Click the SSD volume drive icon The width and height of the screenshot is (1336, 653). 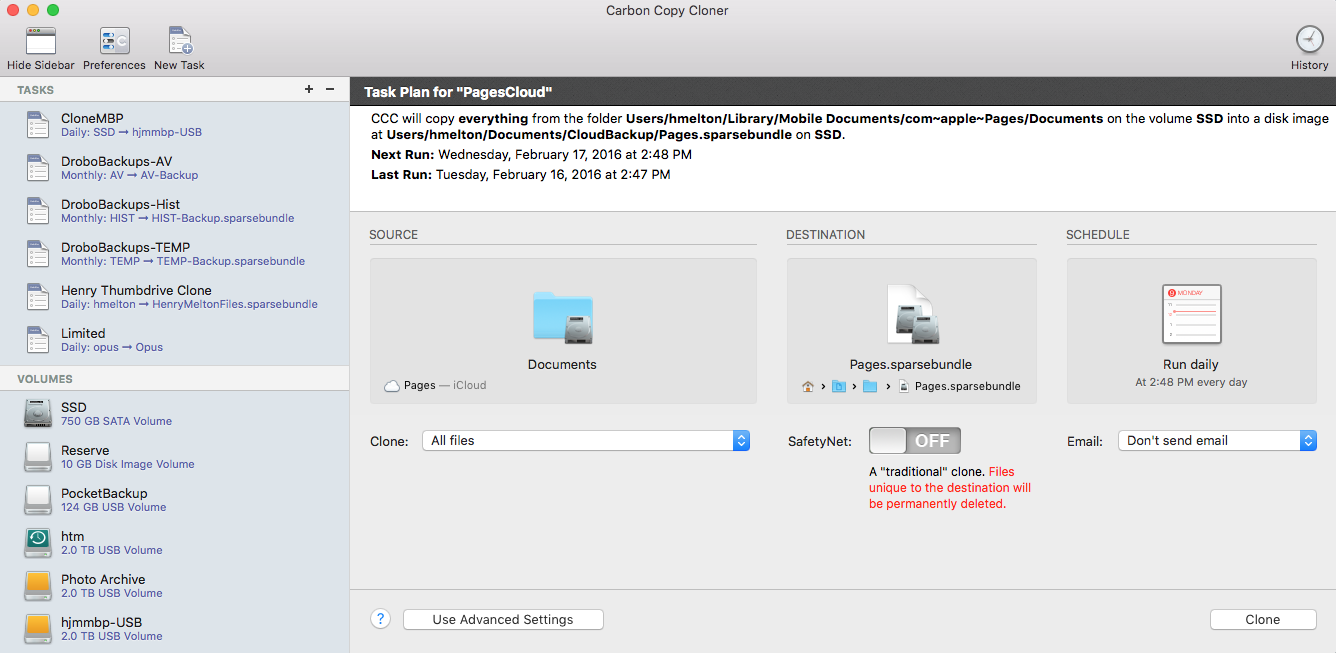(x=38, y=414)
